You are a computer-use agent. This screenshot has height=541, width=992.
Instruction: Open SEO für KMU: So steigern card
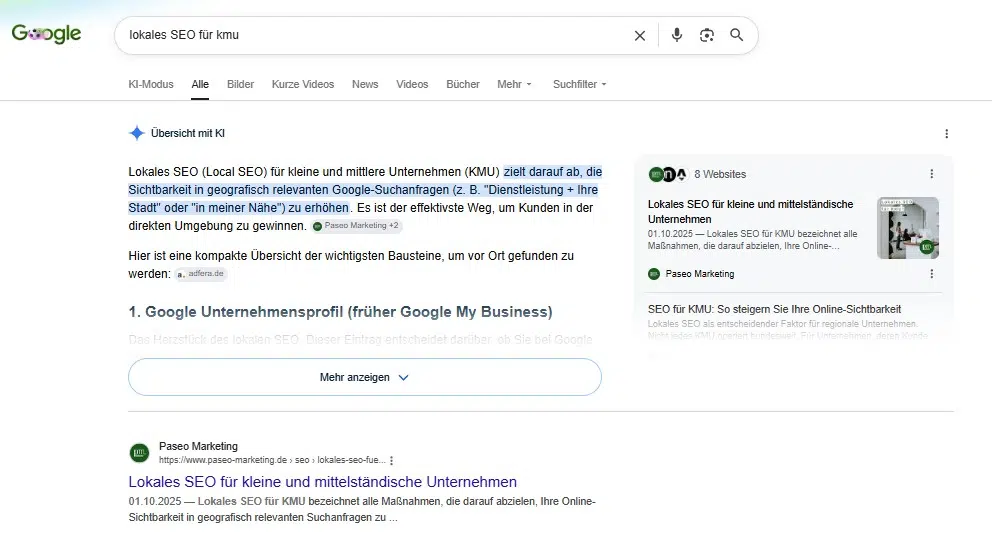point(774,309)
